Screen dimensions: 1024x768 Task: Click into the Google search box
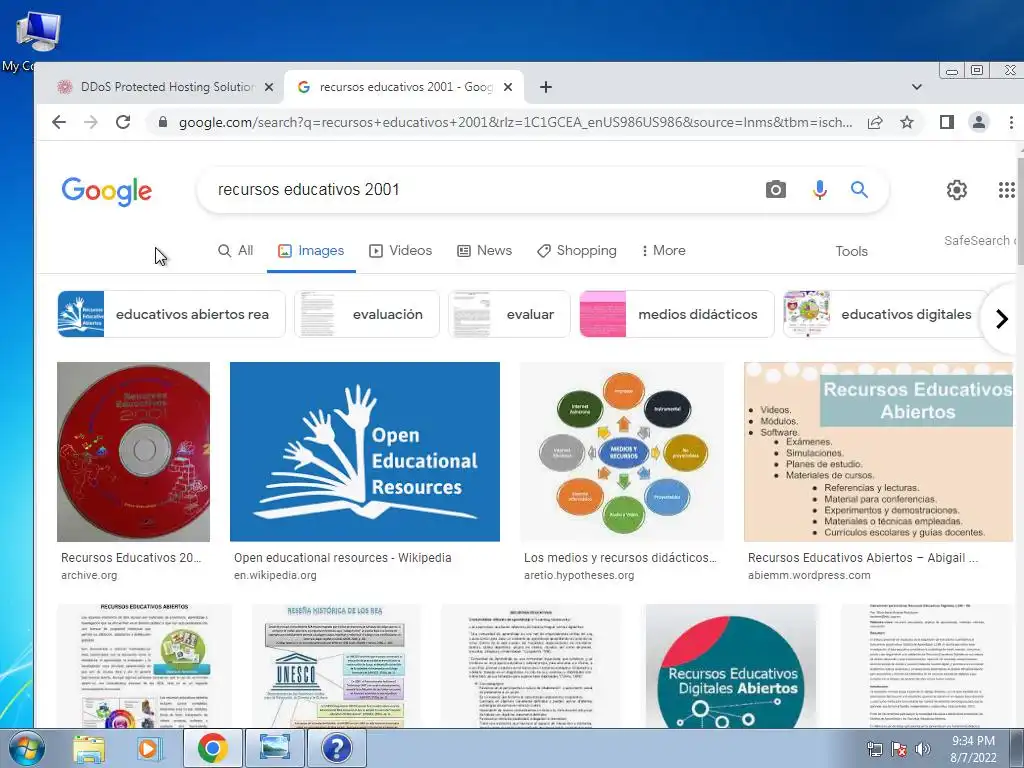pos(483,189)
